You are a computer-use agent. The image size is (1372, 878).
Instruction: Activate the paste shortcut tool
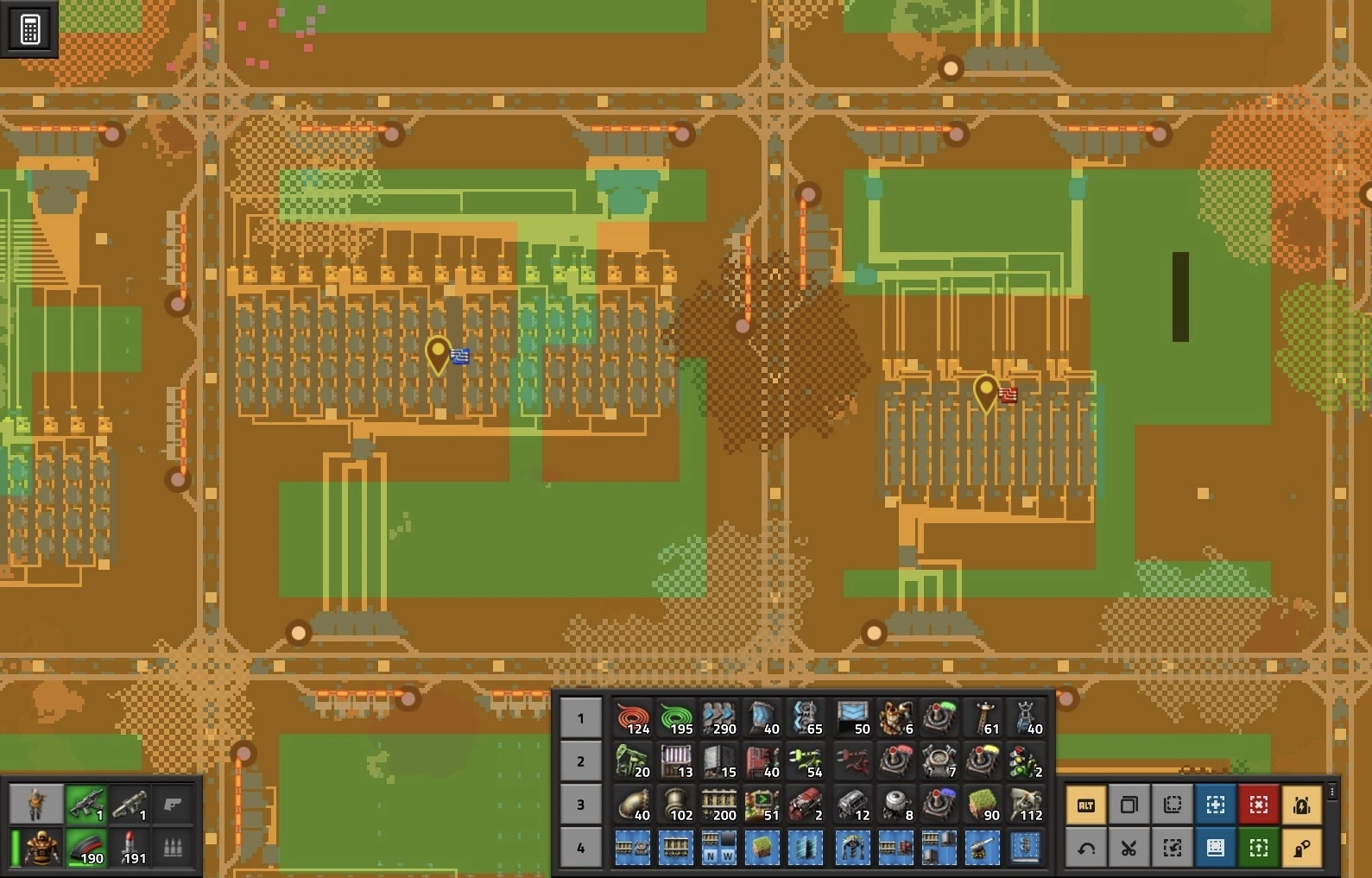[x=1173, y=805]
